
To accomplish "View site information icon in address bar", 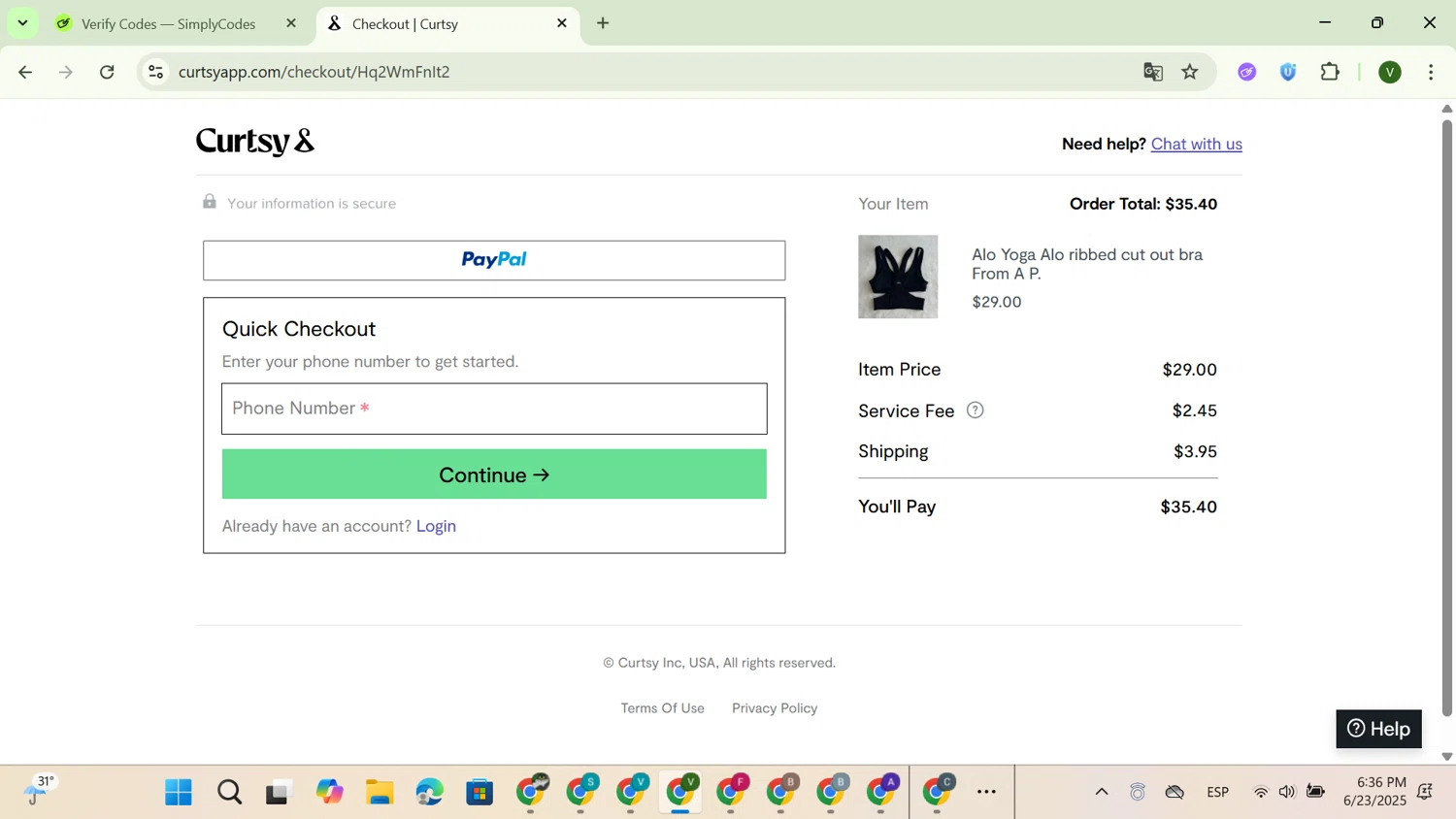I will coord(155,72).
